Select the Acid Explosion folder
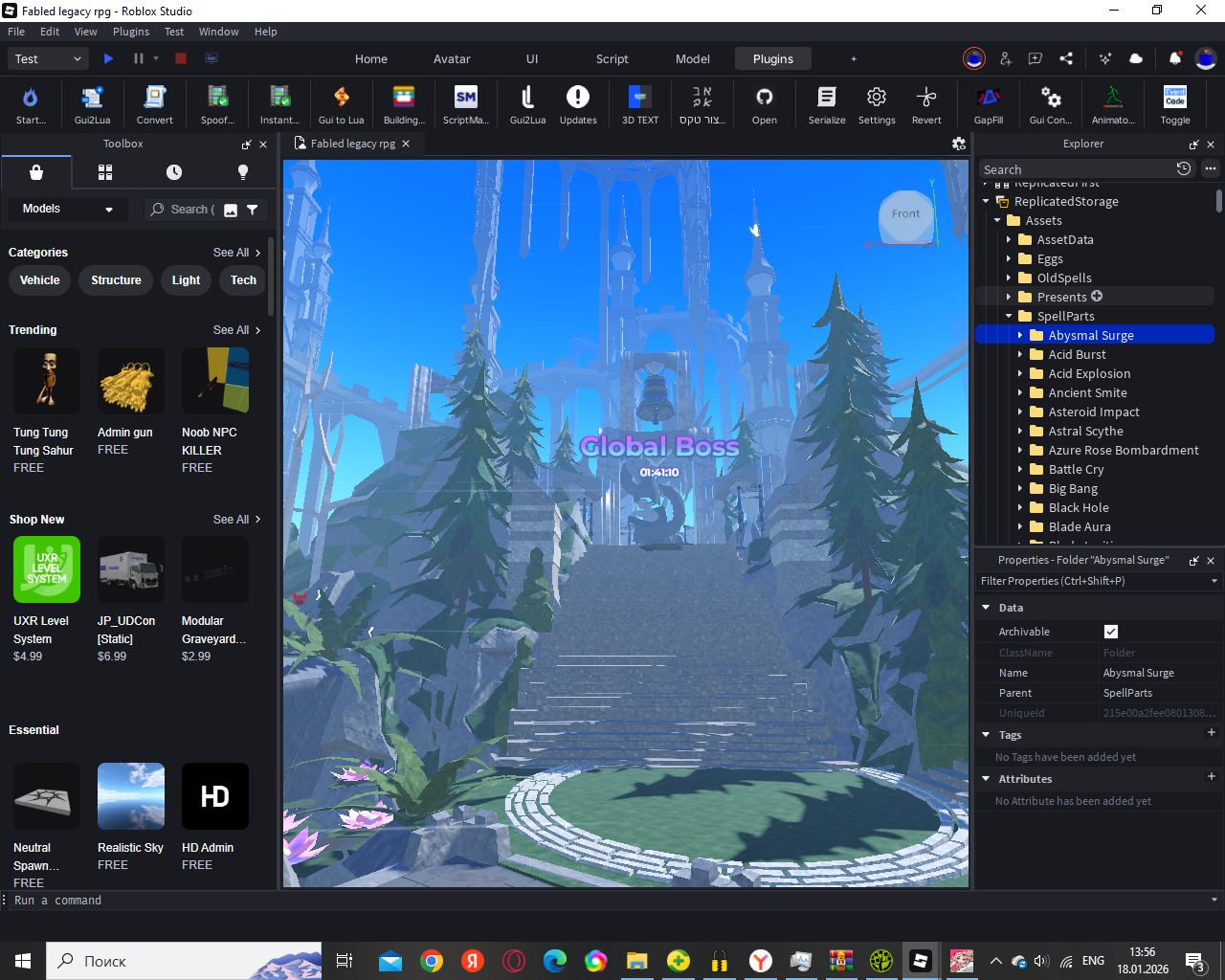Screen dimensions: 1225x980 coord(1089,373)
